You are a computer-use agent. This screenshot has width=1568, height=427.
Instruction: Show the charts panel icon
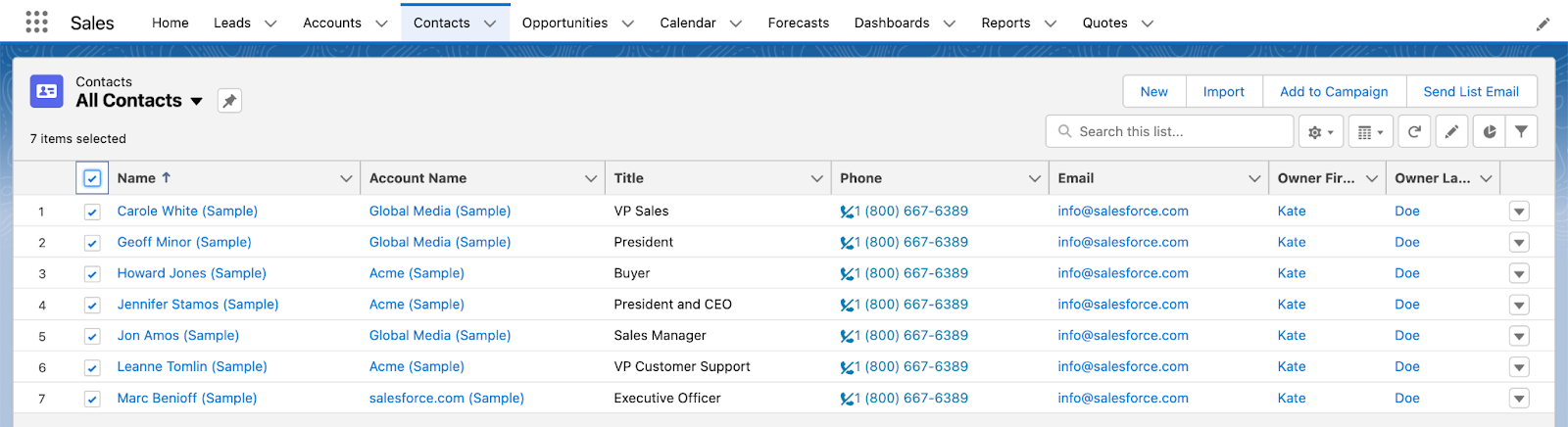(1489, 131)
